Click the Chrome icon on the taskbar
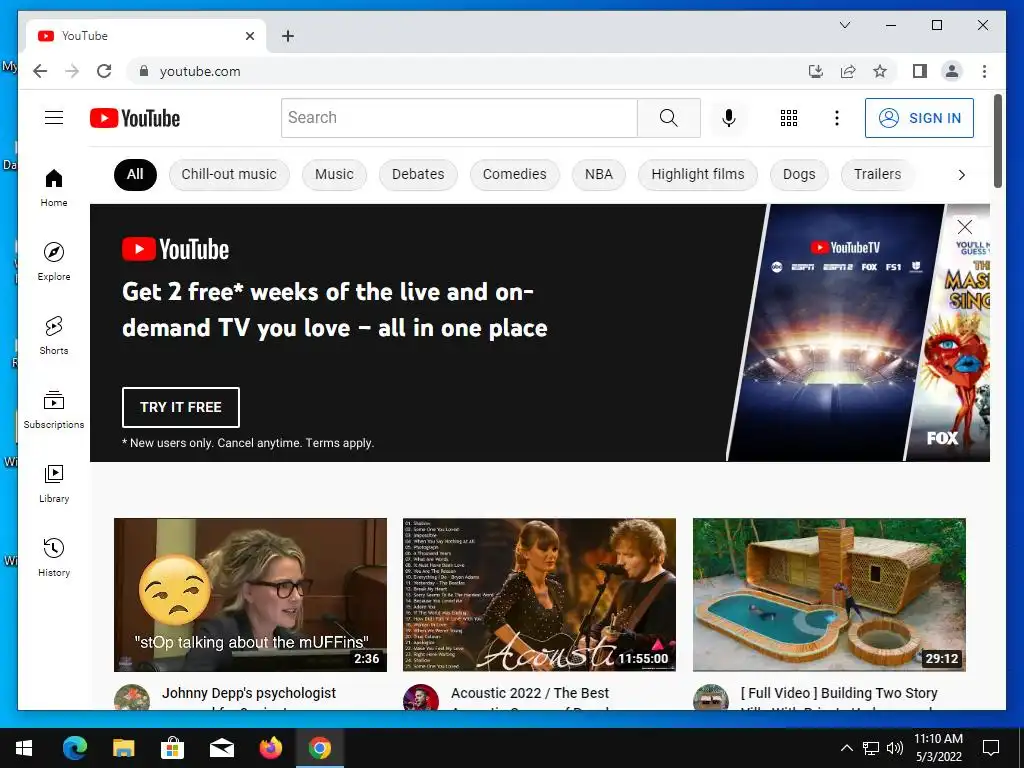 pos(319,748)
